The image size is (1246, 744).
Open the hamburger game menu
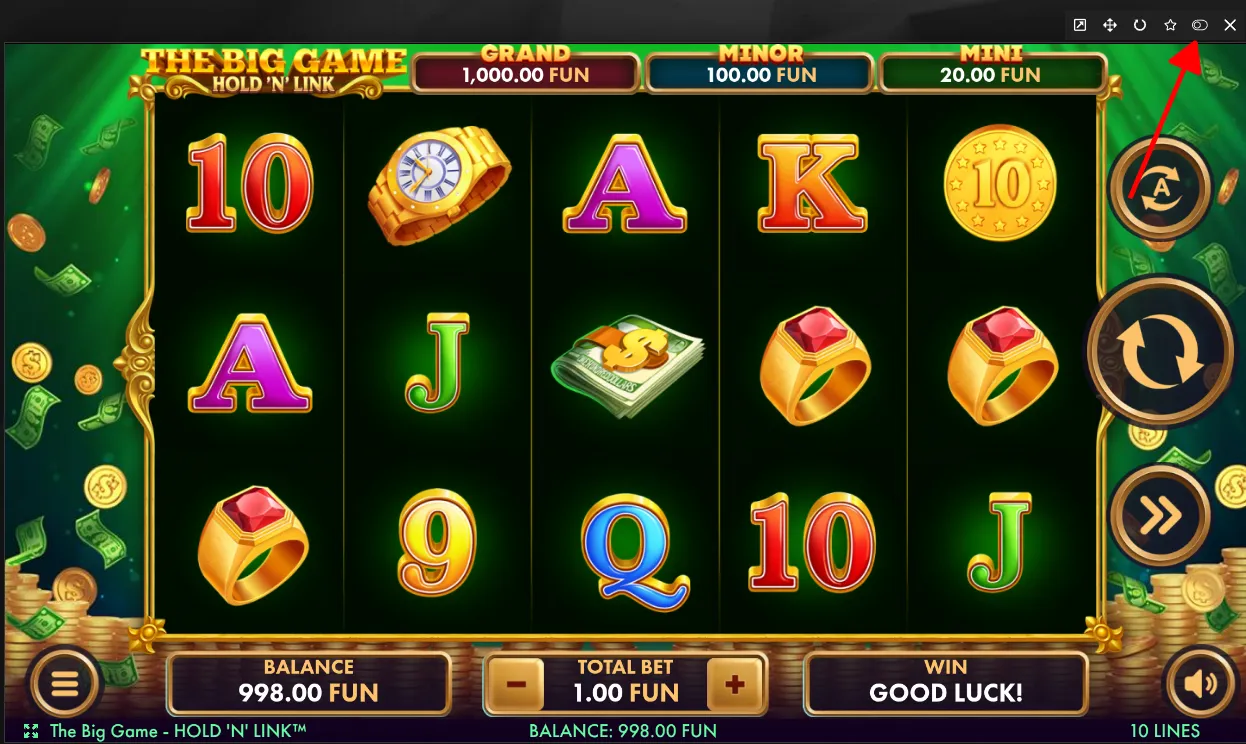click(65, 685)
